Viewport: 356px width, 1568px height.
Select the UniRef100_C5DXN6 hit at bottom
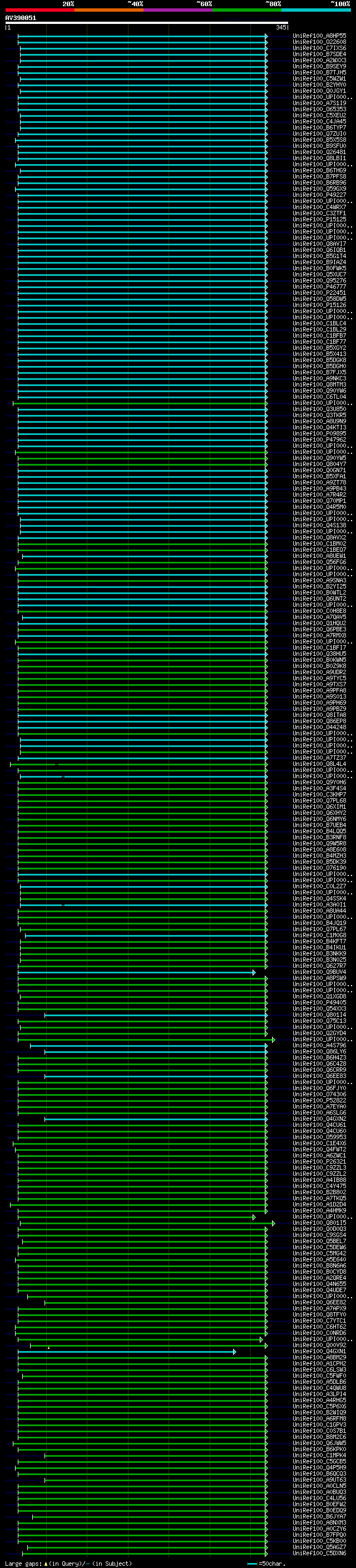click(319, 1553)
